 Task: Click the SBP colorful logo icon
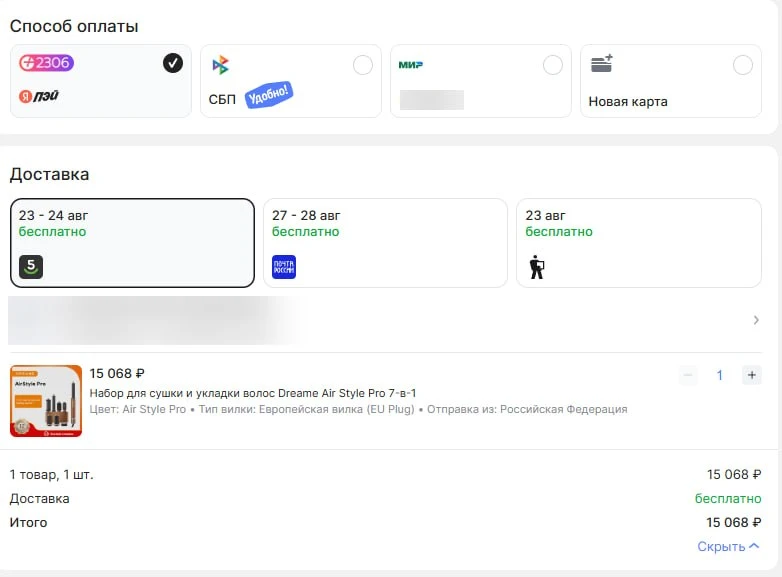click(x=220, y=65)
